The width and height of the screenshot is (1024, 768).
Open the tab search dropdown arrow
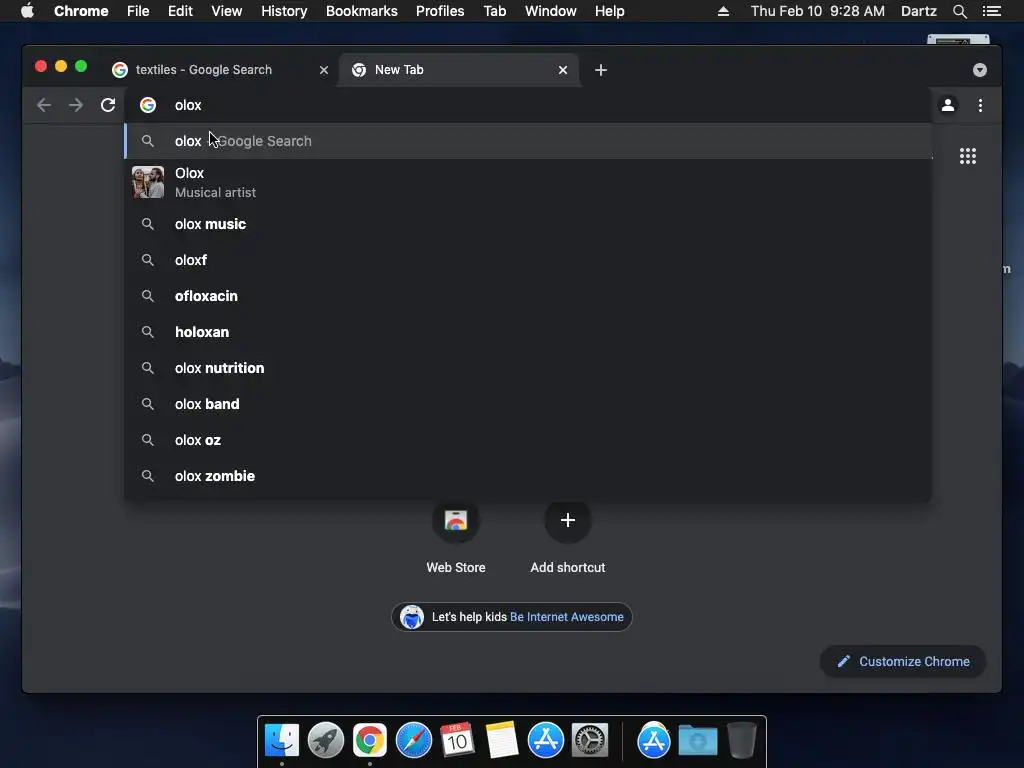[980, 70]
